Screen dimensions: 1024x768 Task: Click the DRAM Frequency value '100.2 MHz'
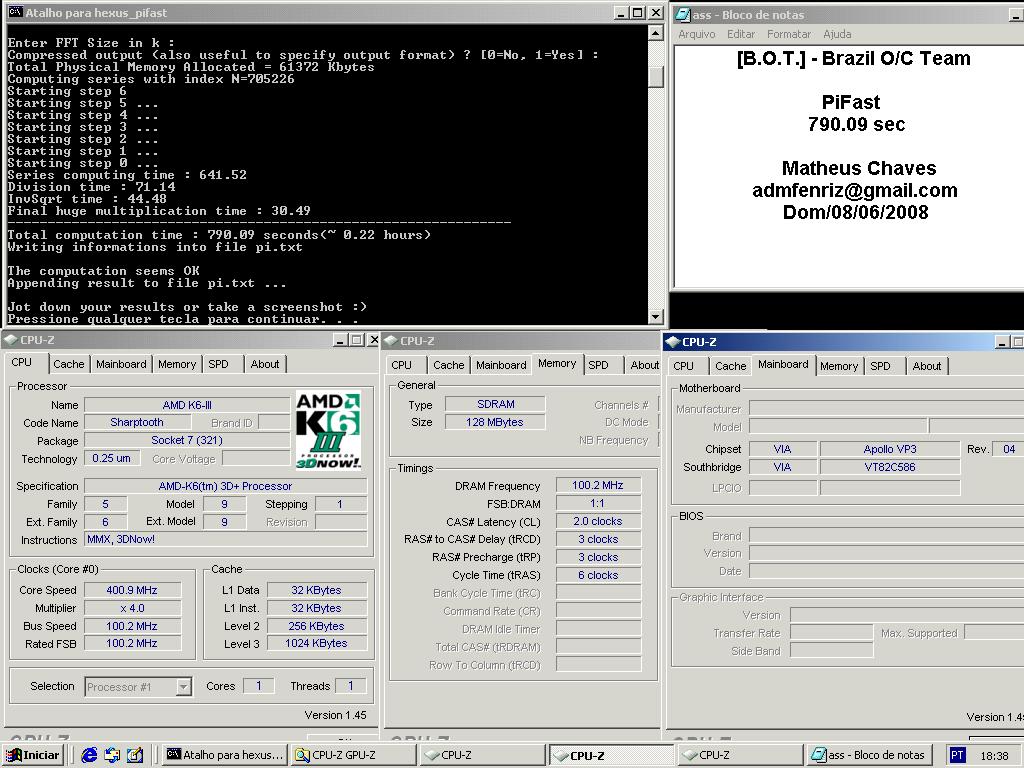pos(598,485)
